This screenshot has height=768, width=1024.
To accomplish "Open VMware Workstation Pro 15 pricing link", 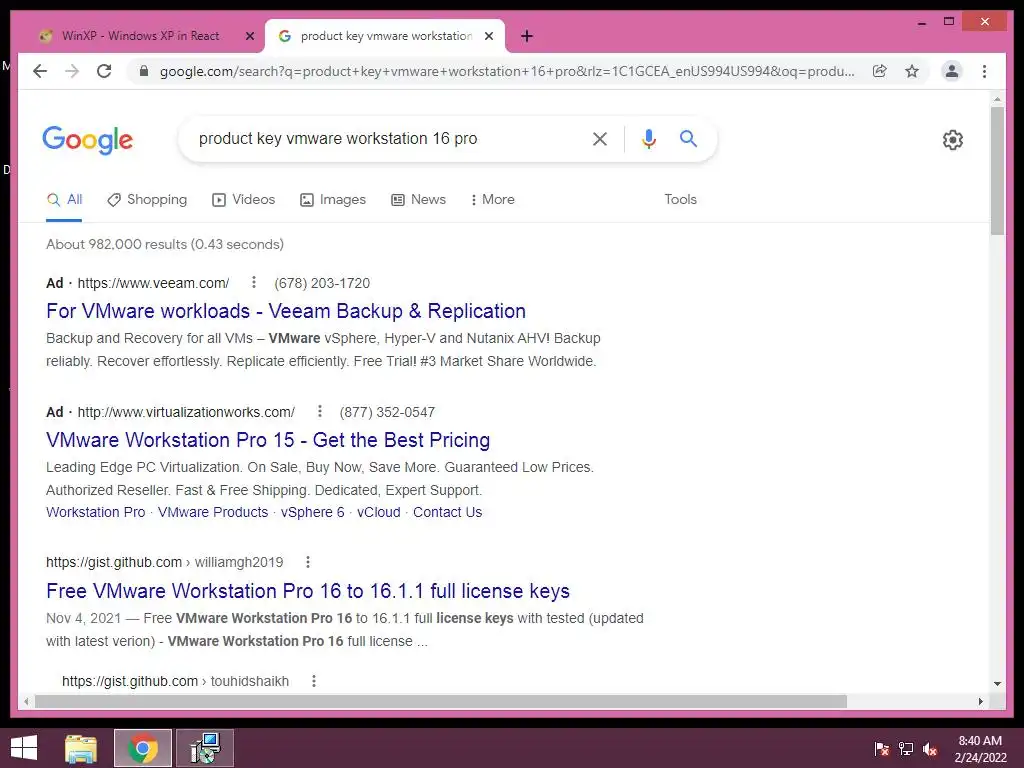I will pos(268,440).
